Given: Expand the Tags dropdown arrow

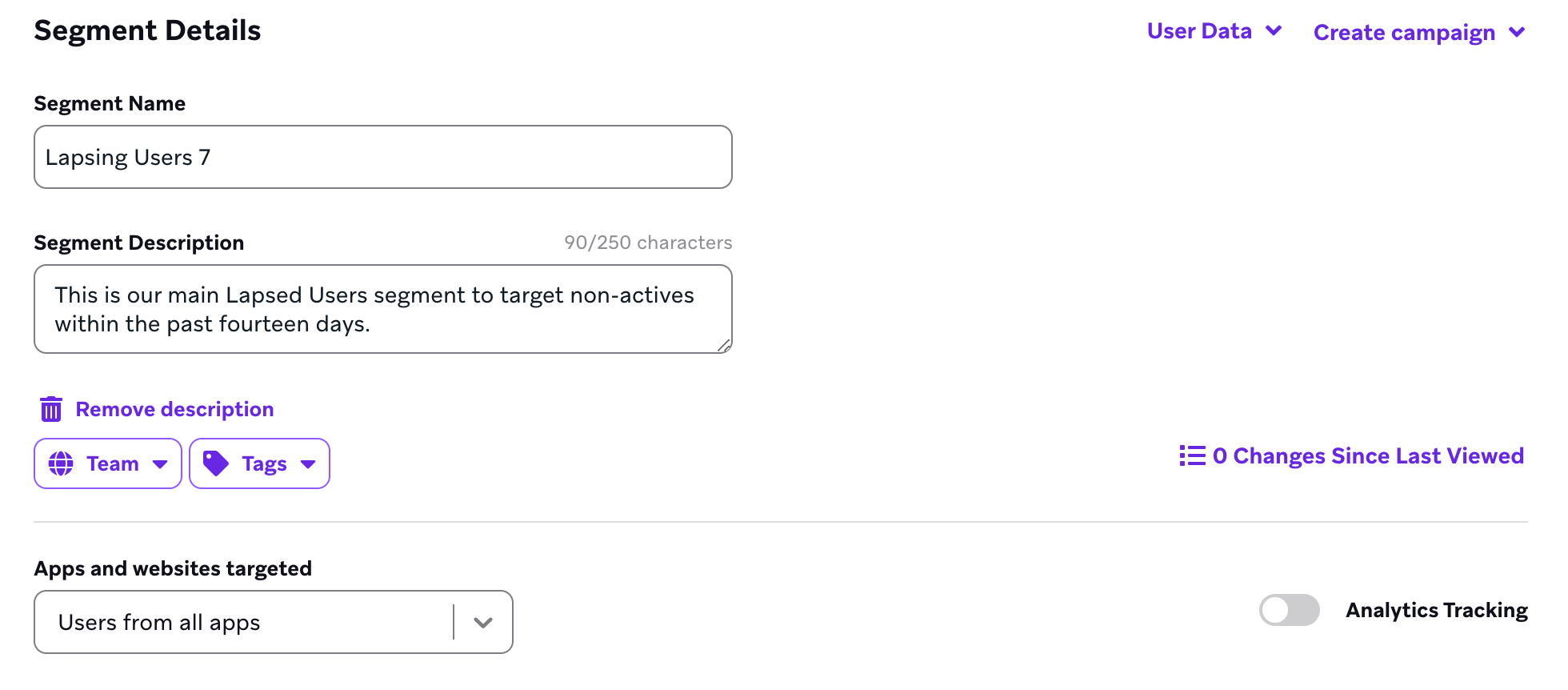Looking at the screenshot, I should click(x=308, y=464).
